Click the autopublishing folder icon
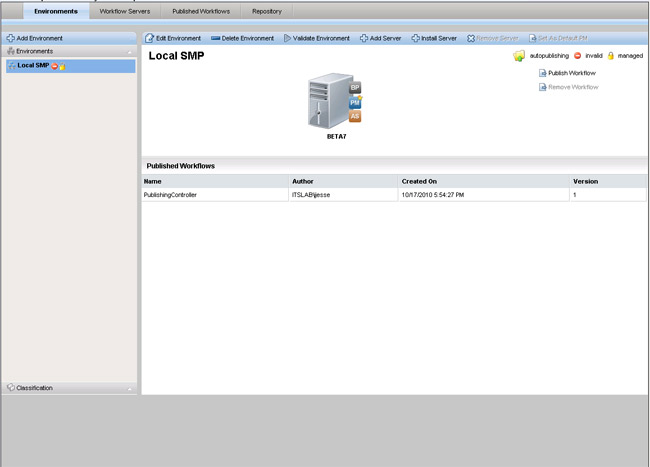Screen dimensions: 650x467 (x=519, y=56)
